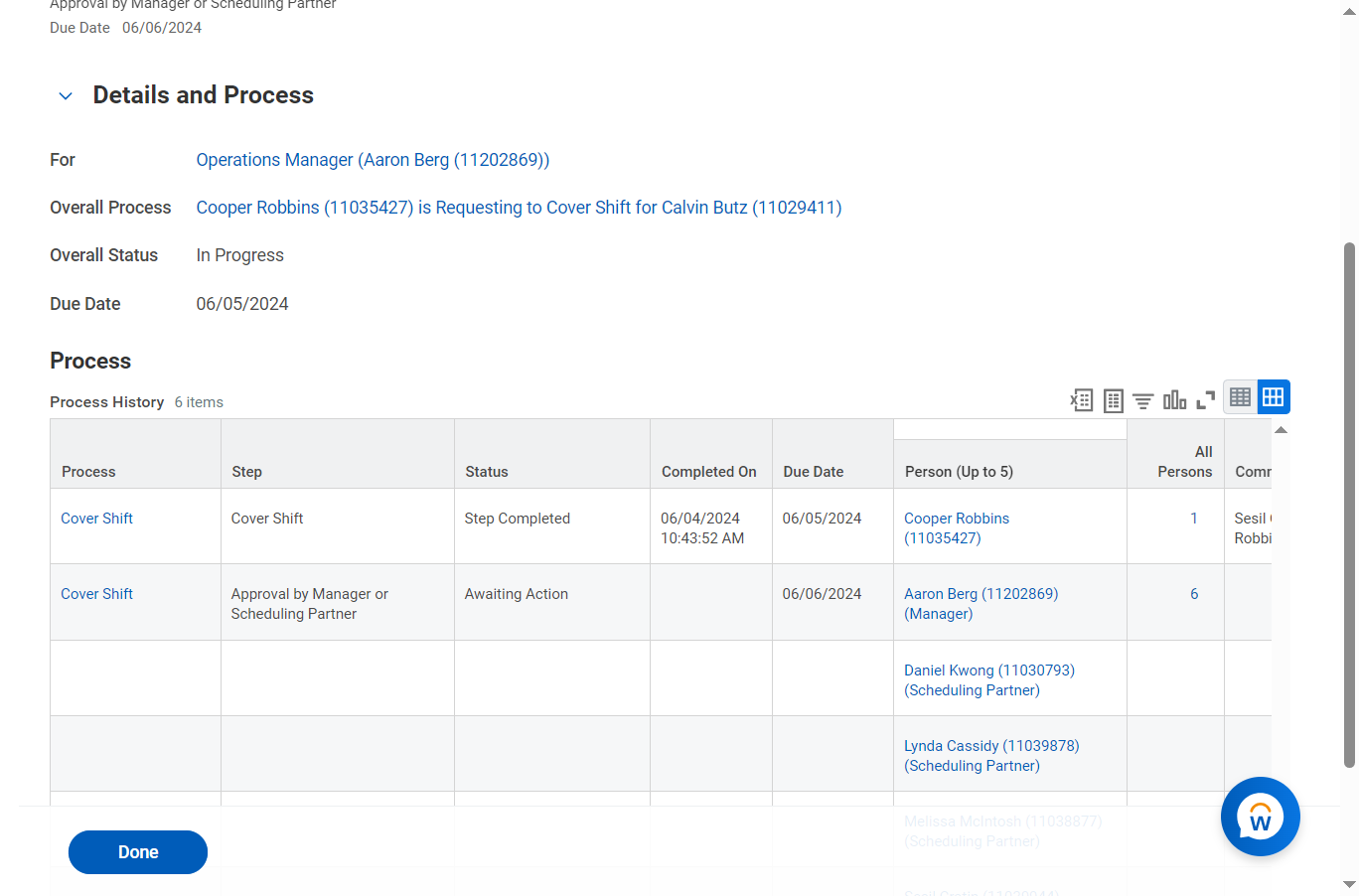The image size is (1359, 896).
Task: Open the Cooper Robbins cover shift request link
Action: pyautogui.click(x=519, y=208)
